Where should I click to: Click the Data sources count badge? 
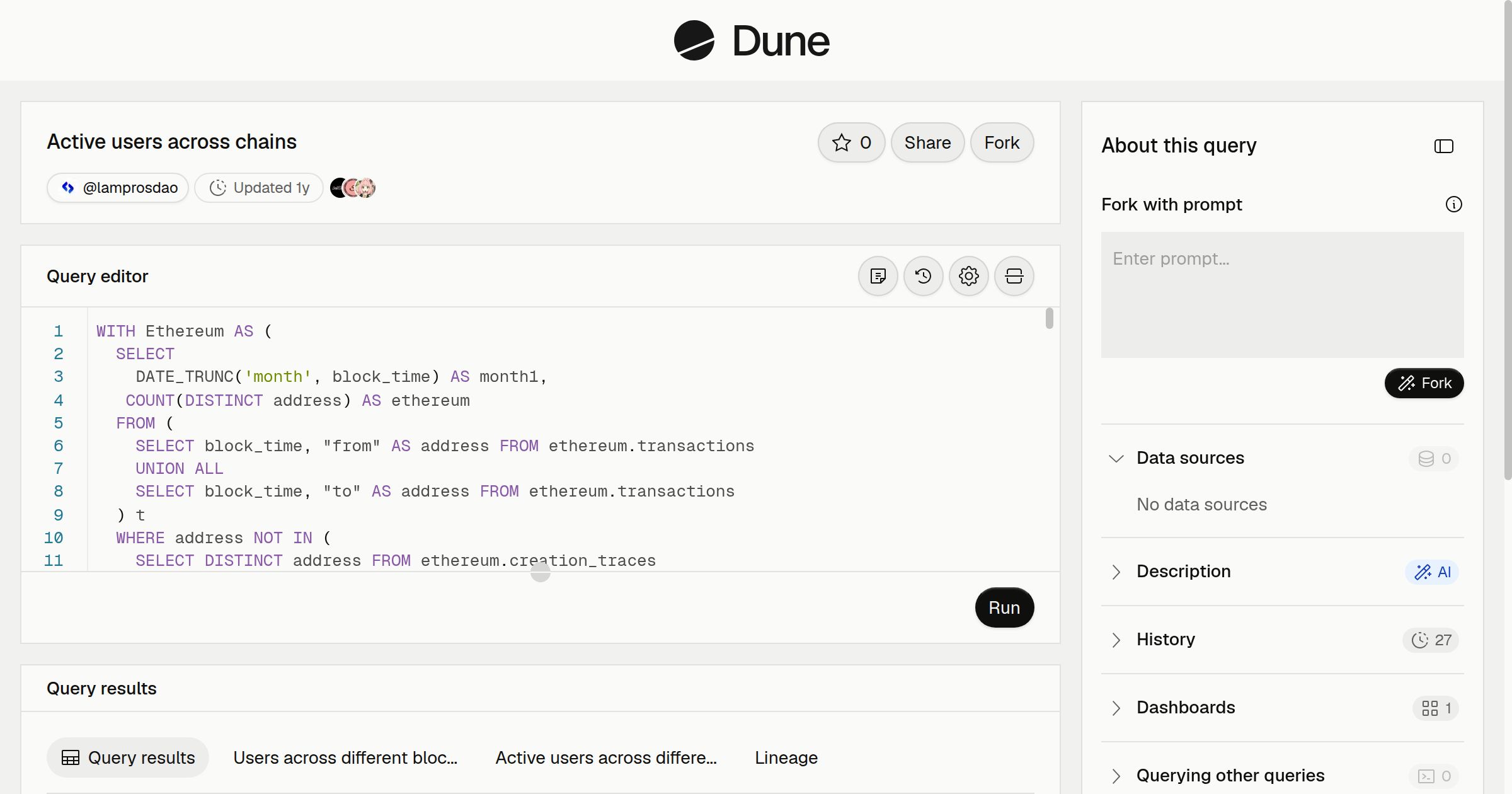[1435, 458]
